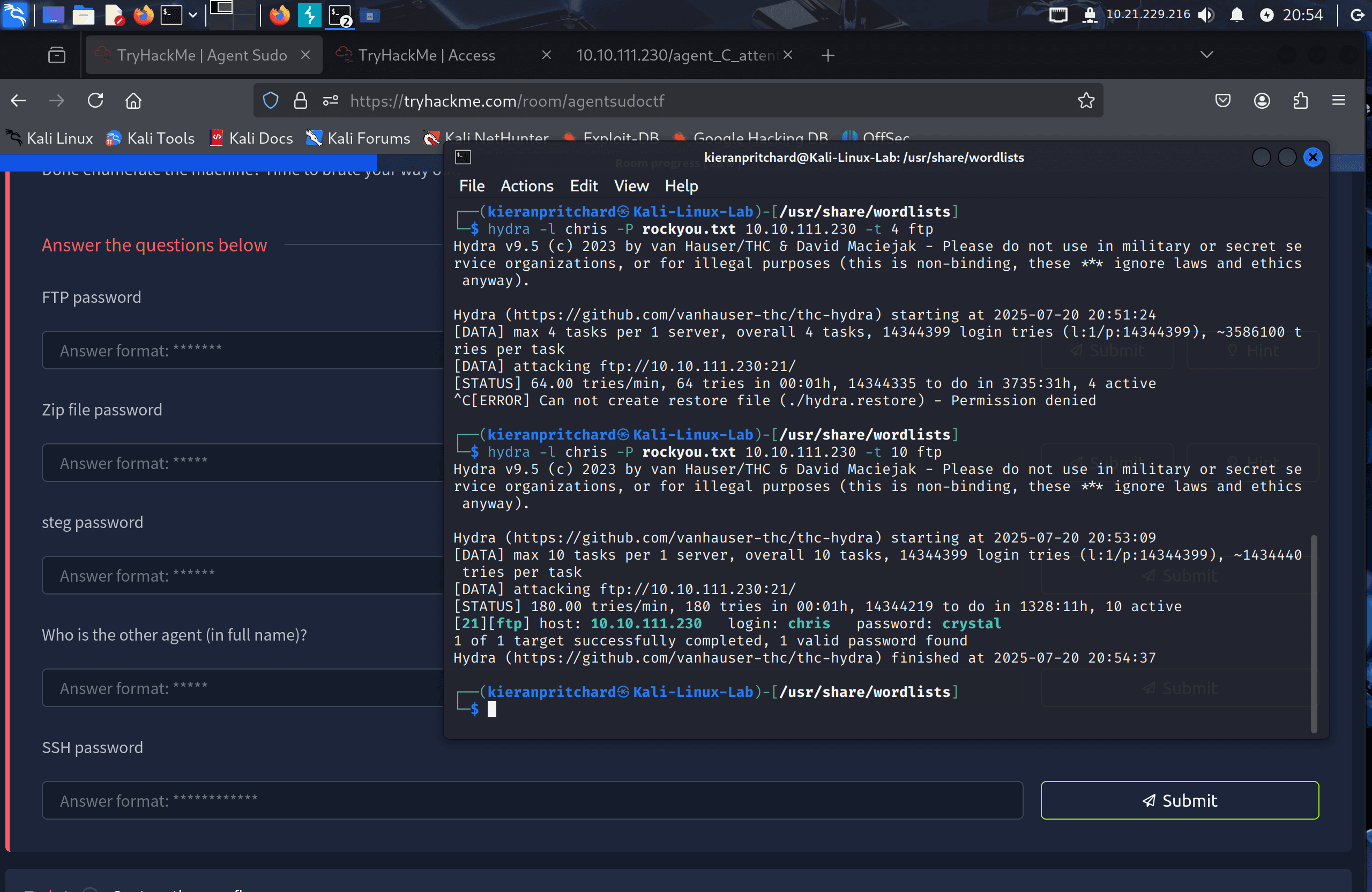Click login name 'chris' in hydra result
The width and height of the screenshot is (1372, 892).
click(x=809, y=623)
